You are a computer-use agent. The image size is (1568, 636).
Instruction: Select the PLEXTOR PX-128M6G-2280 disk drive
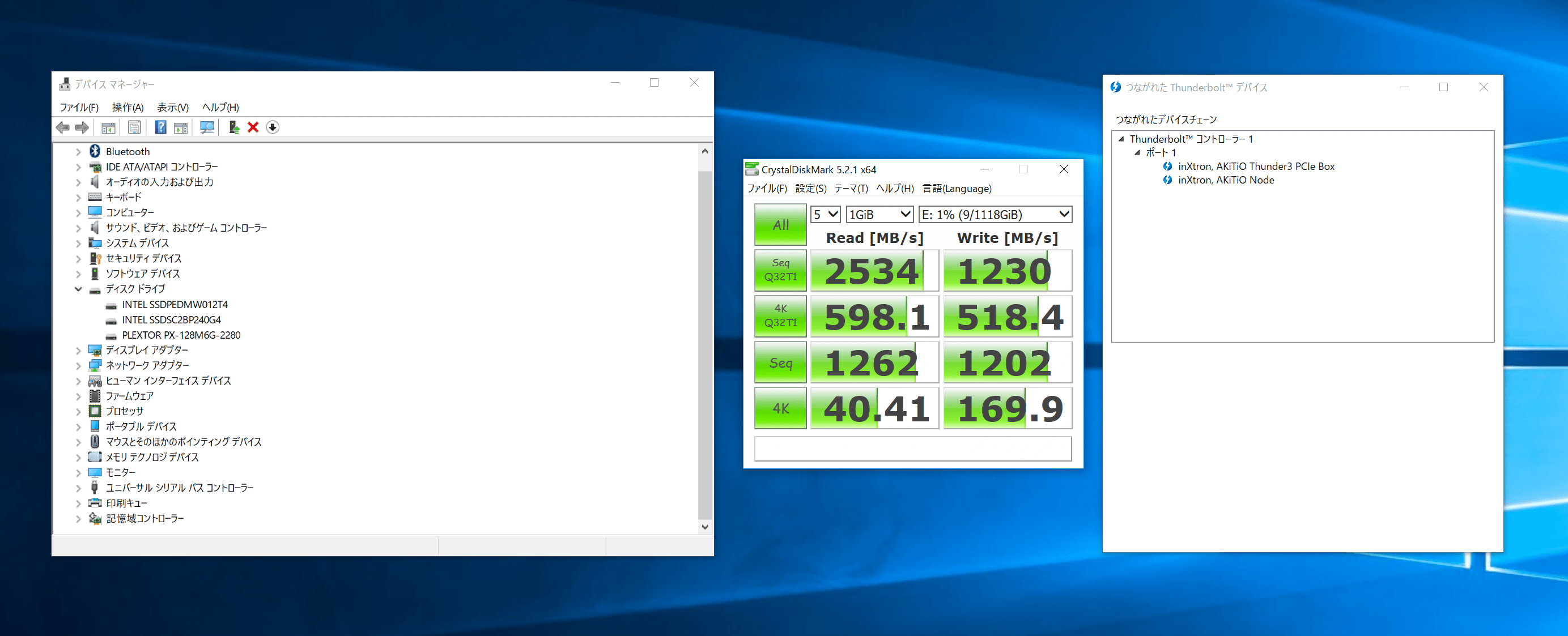click(181, 335)
